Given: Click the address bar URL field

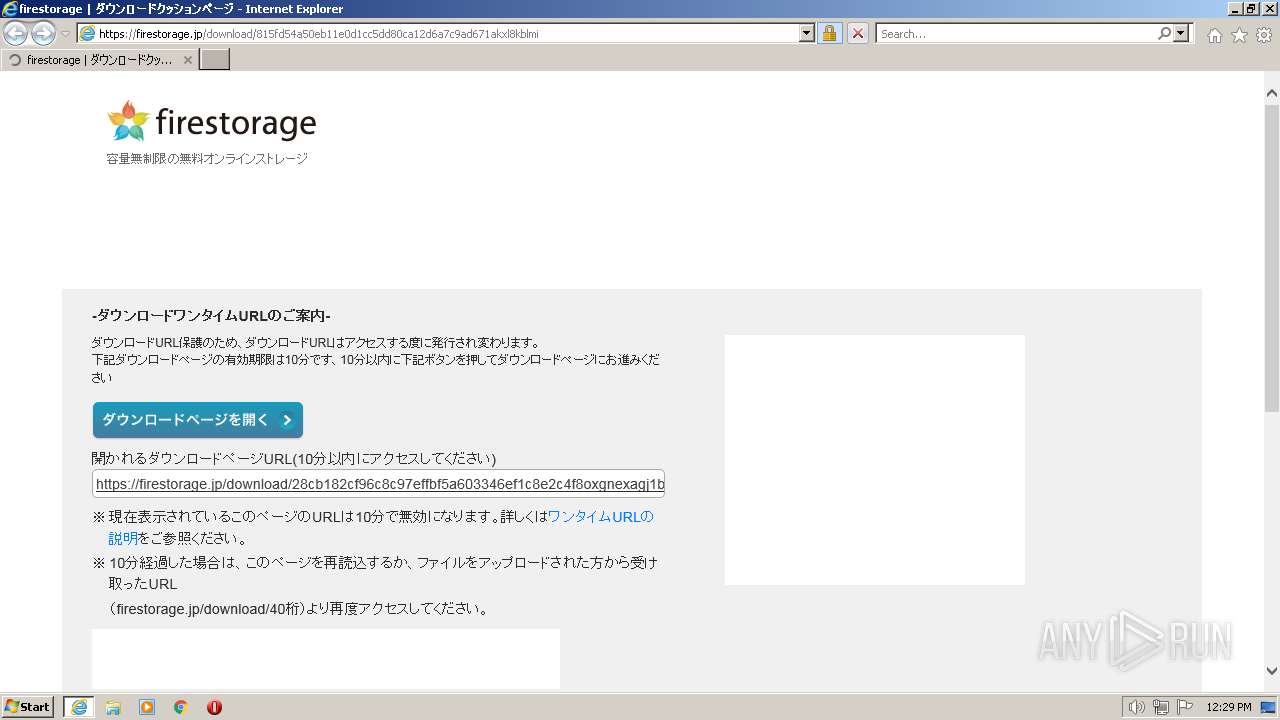Looking at the screenshot, I should (438, 33).
